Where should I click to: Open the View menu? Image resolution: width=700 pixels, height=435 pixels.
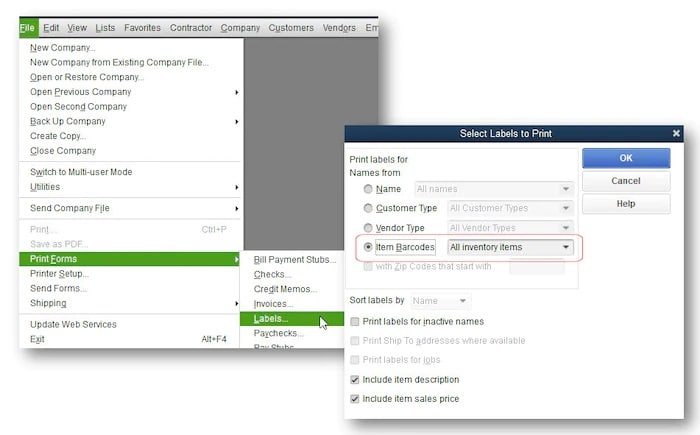(77, 28)
